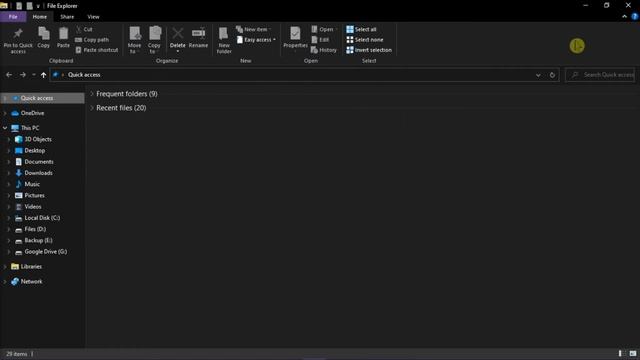640x360 pixels.
Task: Open the File tab
Action: pos(13,17)
